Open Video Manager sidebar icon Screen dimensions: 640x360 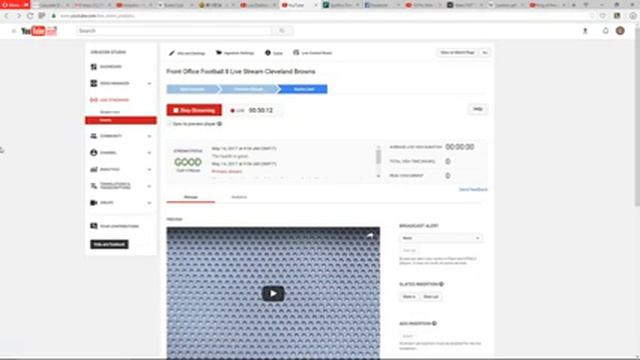tap(94, 83)
